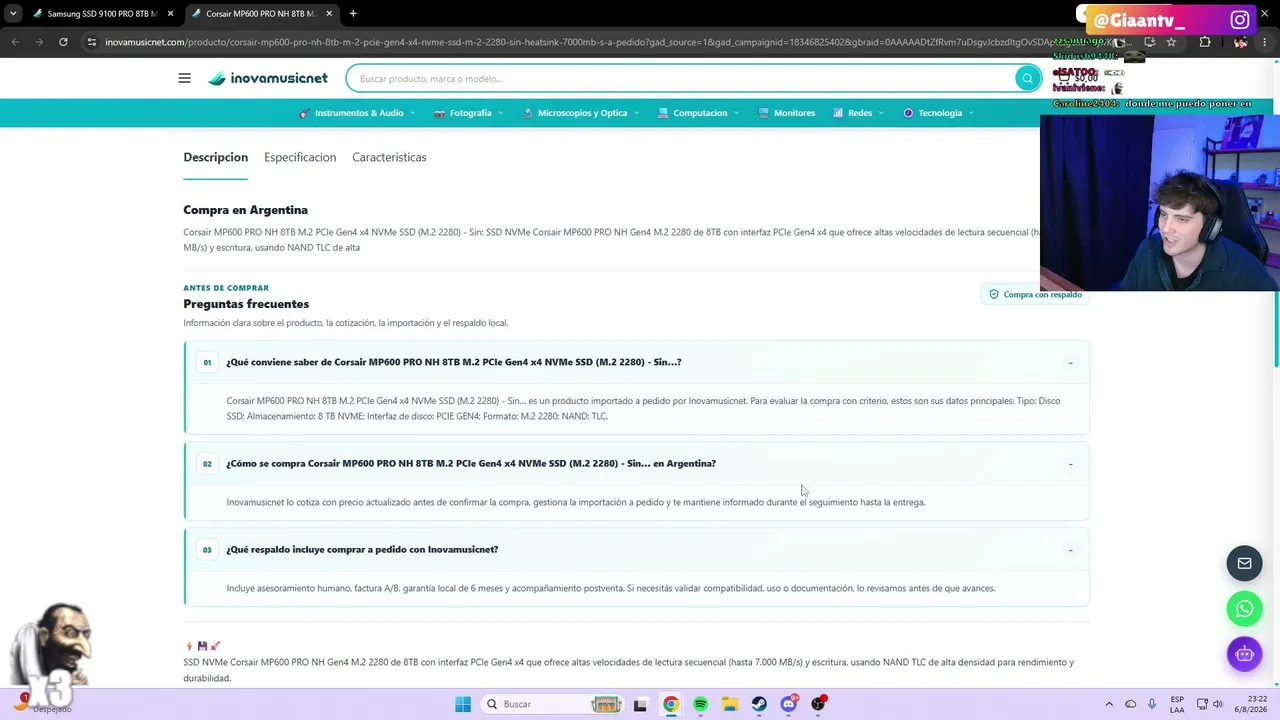Collapse the '¿Qué respaldo incluye' FAQ item
The width and height of the screenshot is (1280, 720).
[637, 549]
